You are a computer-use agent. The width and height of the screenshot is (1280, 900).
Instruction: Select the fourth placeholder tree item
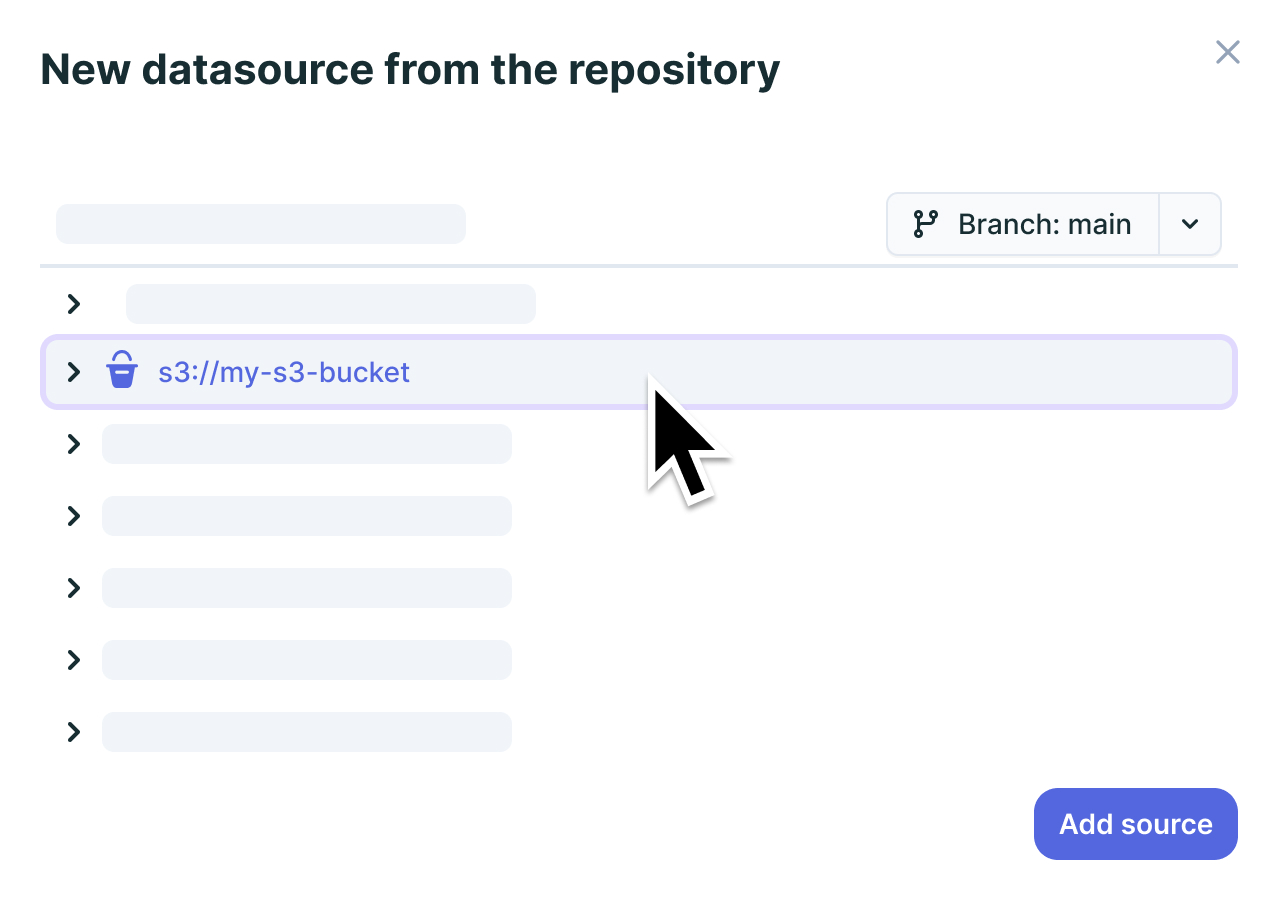[x=307, y=588]
